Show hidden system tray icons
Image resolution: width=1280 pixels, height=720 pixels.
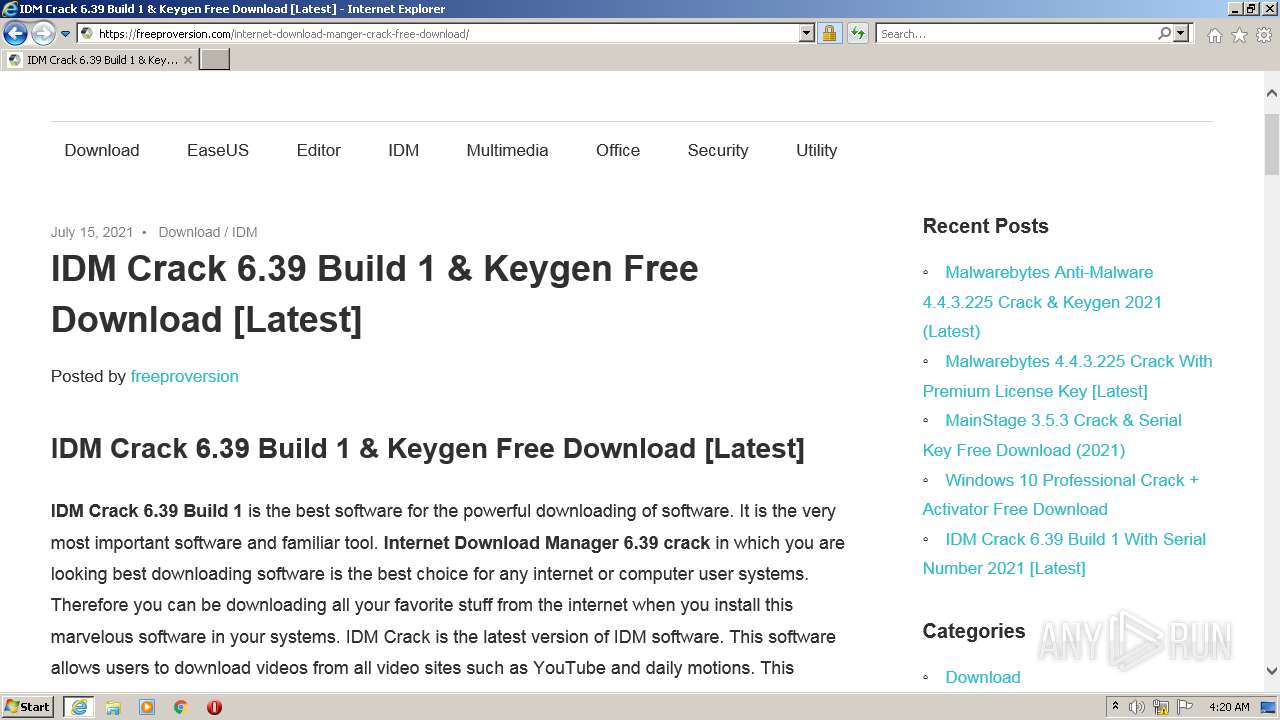(x=1116, y=707)
